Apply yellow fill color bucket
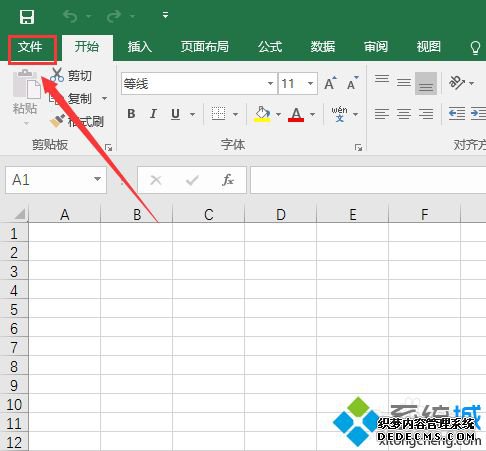The image size is (486, 451). pyautogui.click(x=262, y=114)
